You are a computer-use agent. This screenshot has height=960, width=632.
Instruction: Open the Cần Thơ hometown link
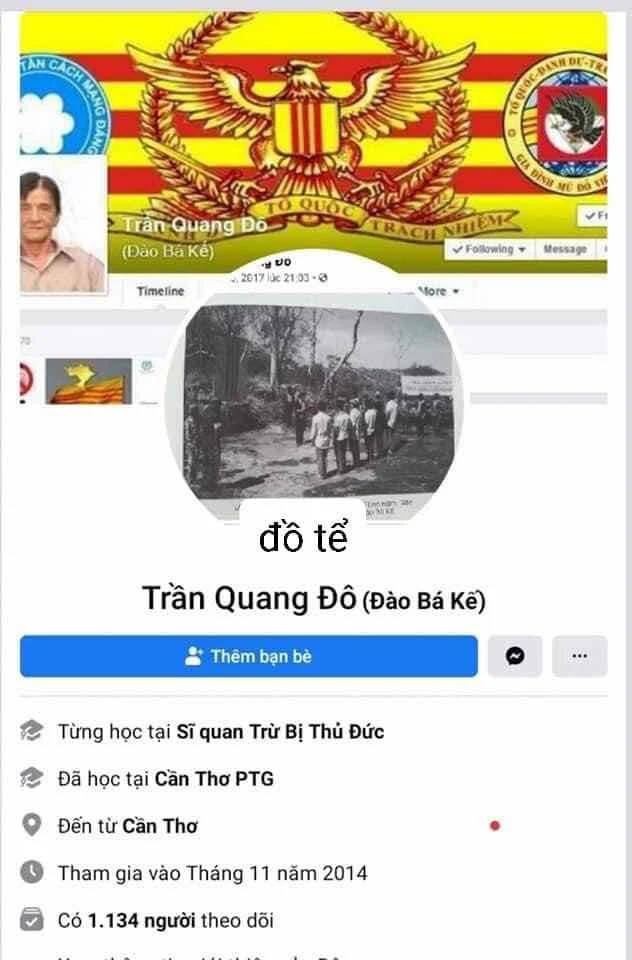160,826
